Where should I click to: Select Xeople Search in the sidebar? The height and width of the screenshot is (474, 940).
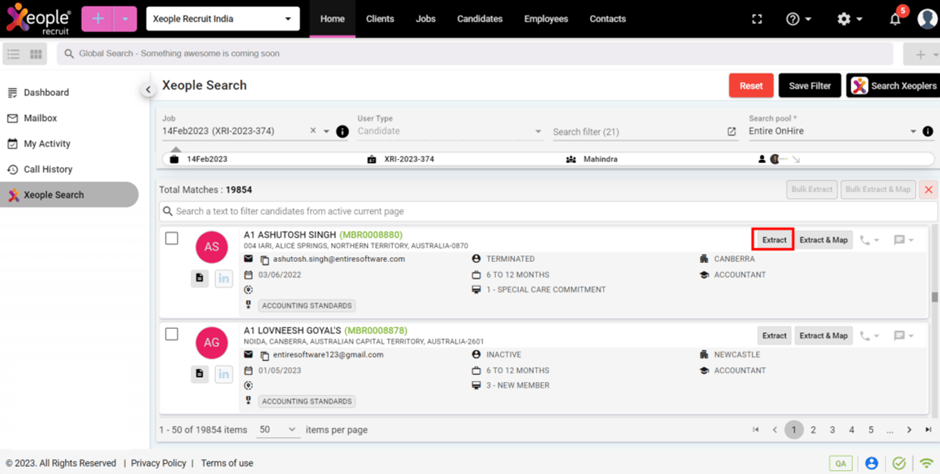pos(69,195)
